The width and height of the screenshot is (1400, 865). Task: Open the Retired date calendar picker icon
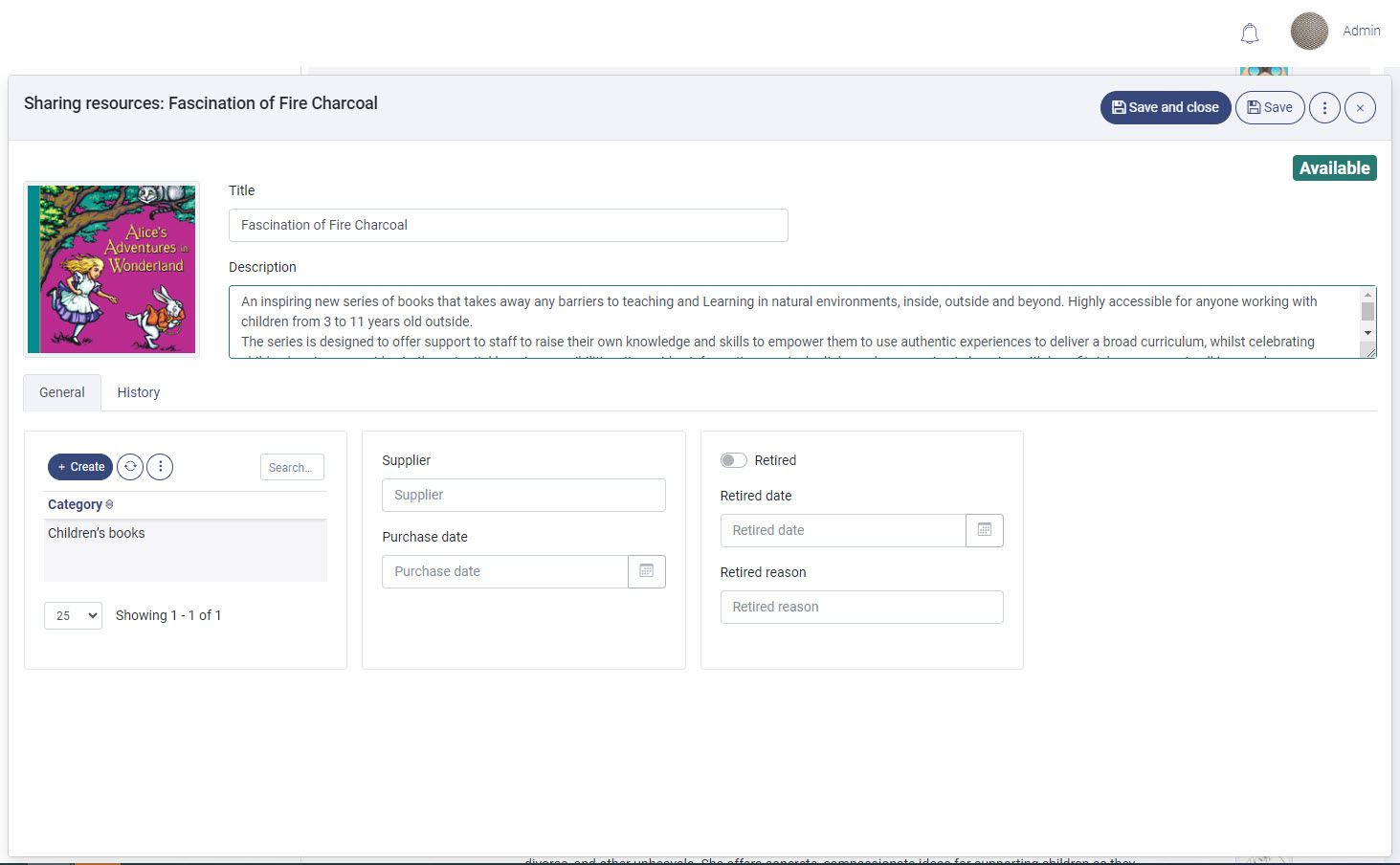click(985, 530)
